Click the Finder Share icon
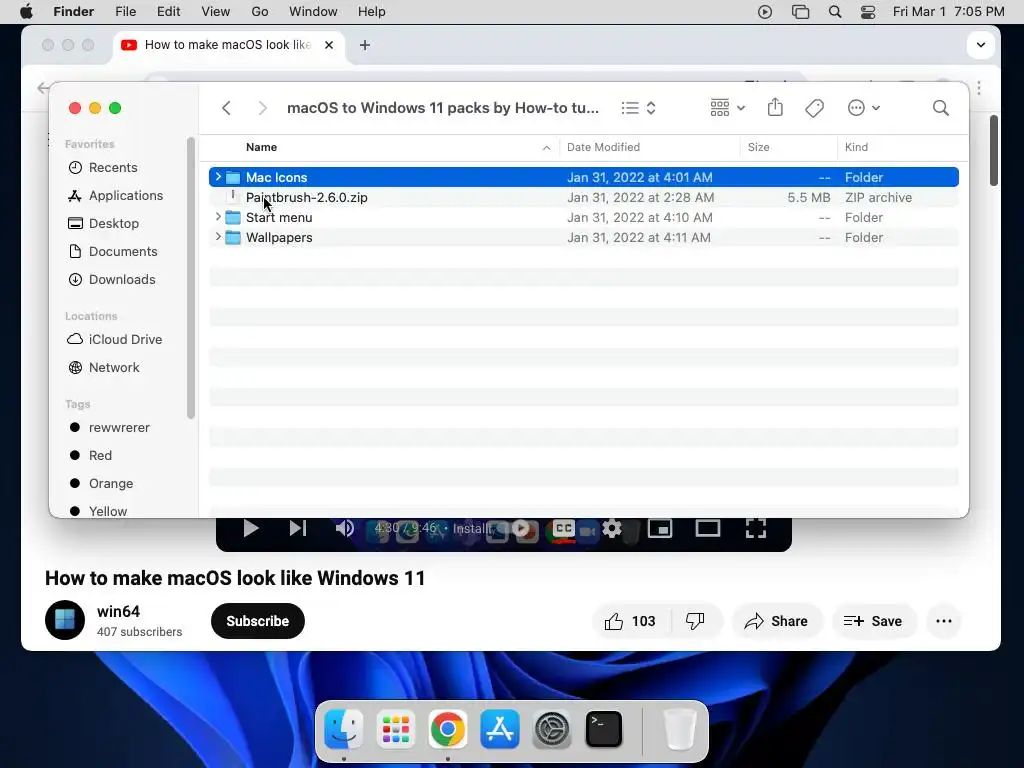Image resolution: width=1024 pixels, height=768 pixels. pyautogui.click(x=775, y=107)
